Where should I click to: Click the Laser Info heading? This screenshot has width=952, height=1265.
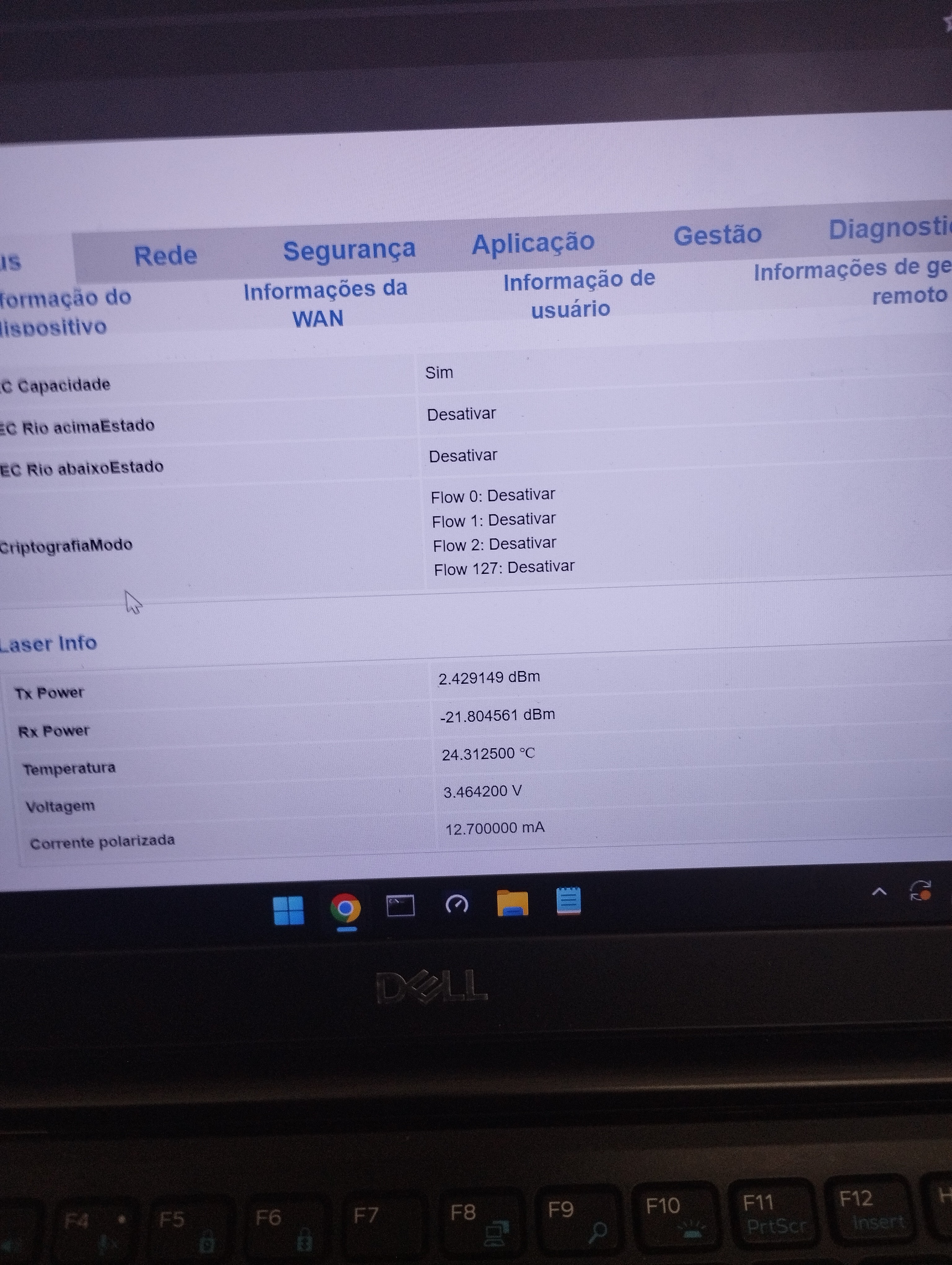point(49,644)
